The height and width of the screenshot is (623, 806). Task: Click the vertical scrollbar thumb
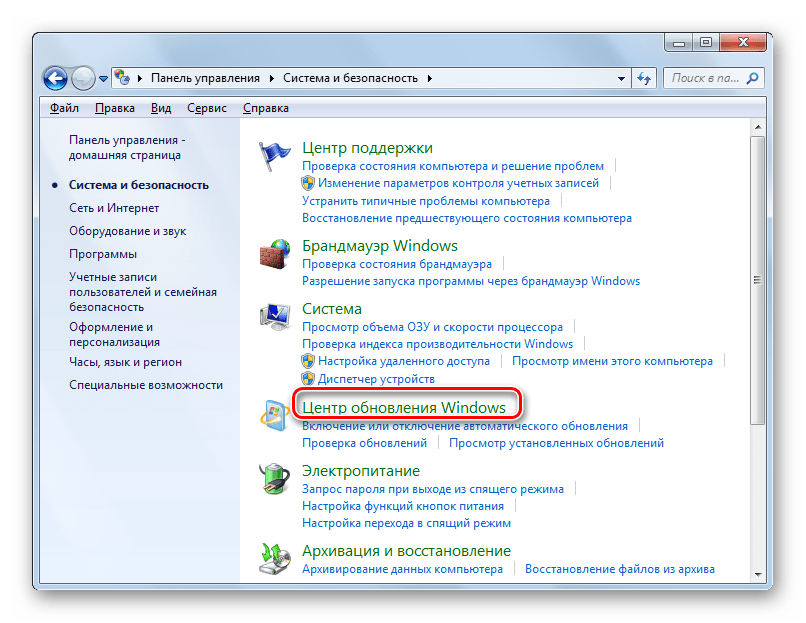pyautogui.click(x=757, y=281)
